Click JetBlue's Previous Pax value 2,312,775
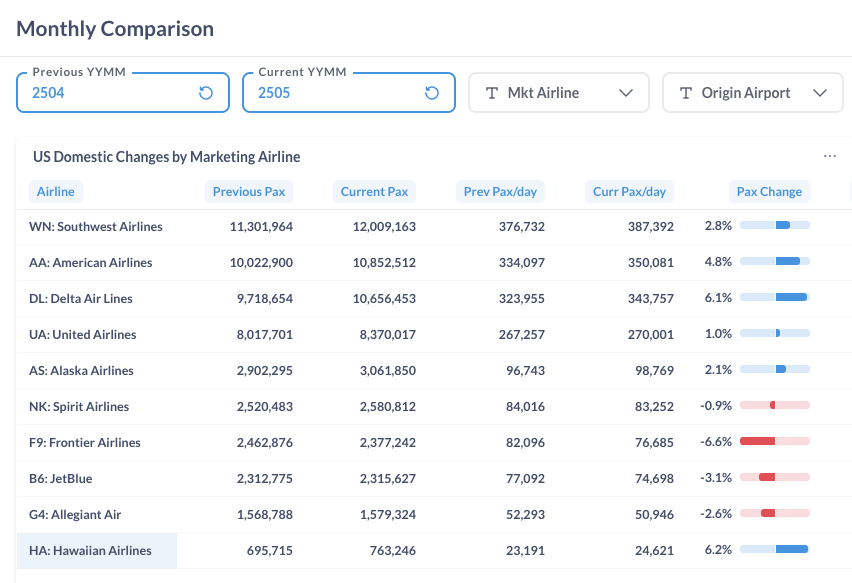 point(265,478)
